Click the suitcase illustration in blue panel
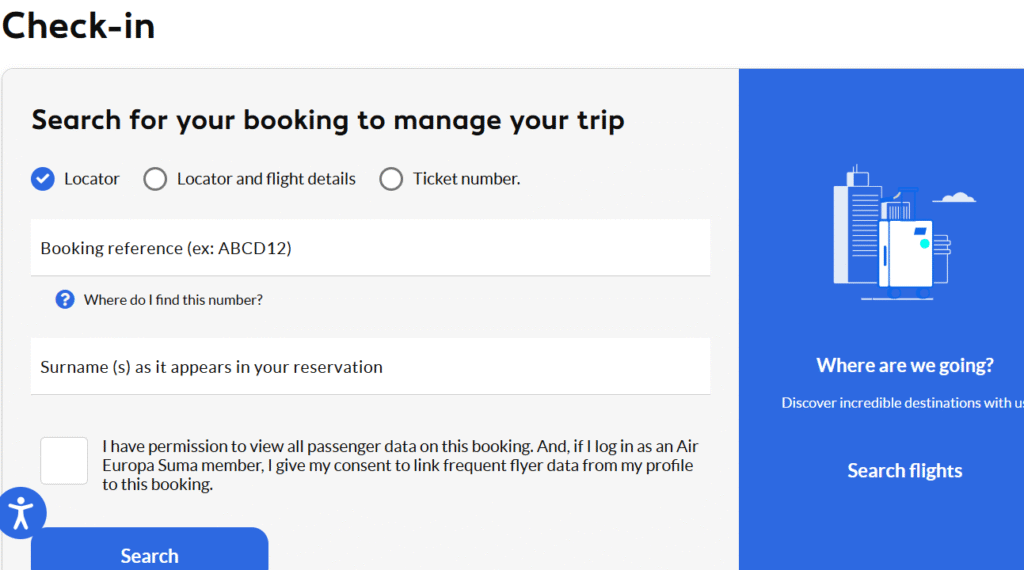This screenshot has width=1024, height=570. click(x=906, y=255)
